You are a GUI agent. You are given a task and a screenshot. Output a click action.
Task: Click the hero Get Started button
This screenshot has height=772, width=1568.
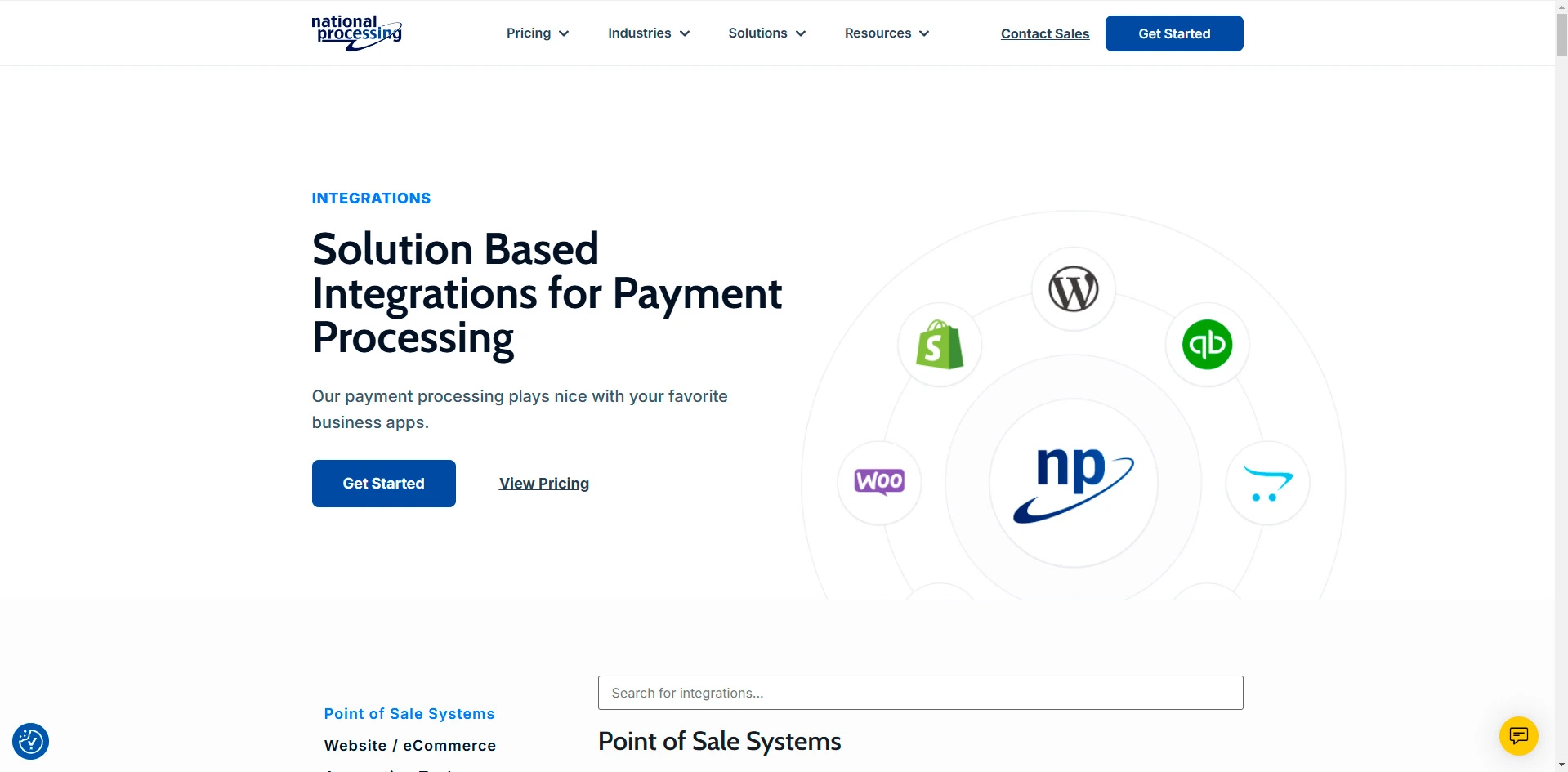pyautogui.click(x=383, y=484)
